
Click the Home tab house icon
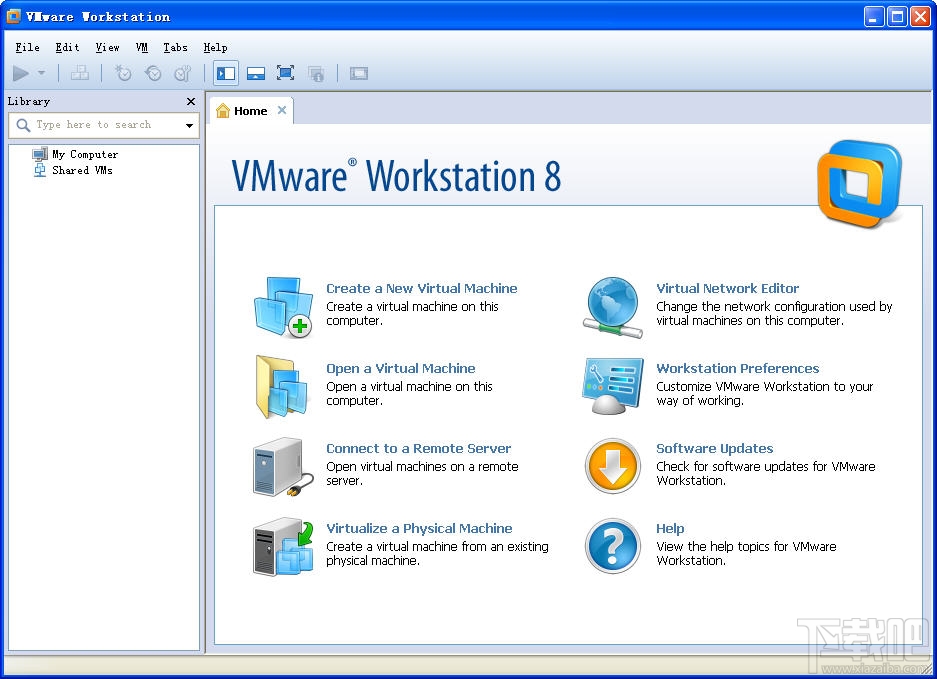click(223, 111)
